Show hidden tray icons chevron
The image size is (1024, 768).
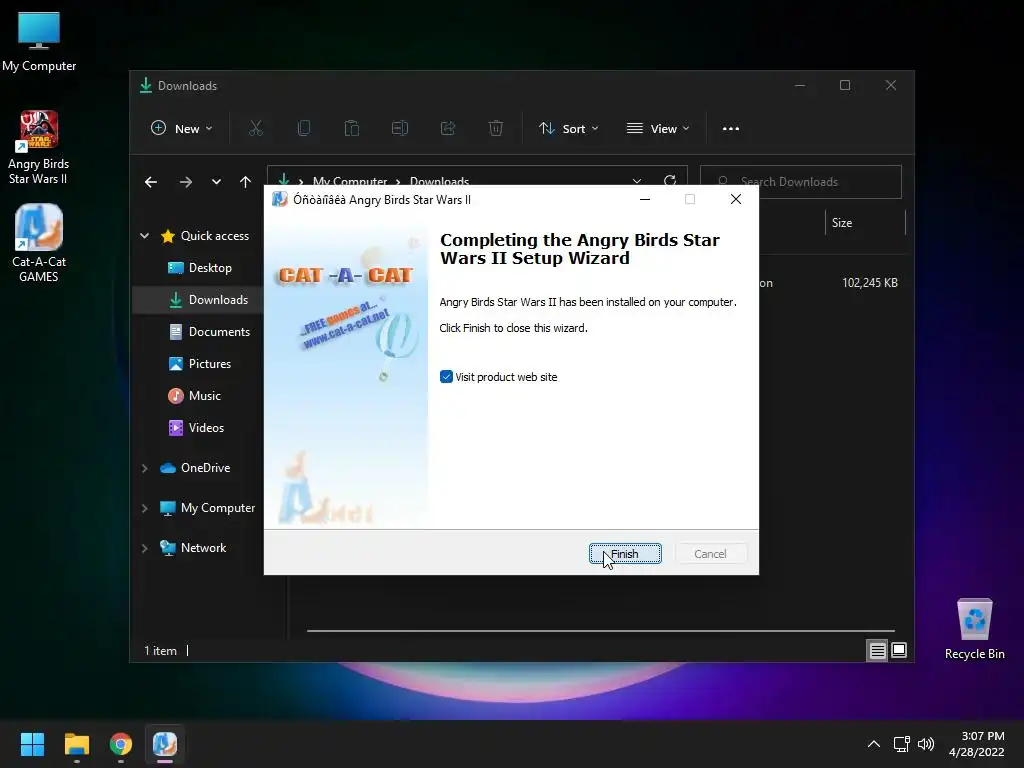coord(874,744)
